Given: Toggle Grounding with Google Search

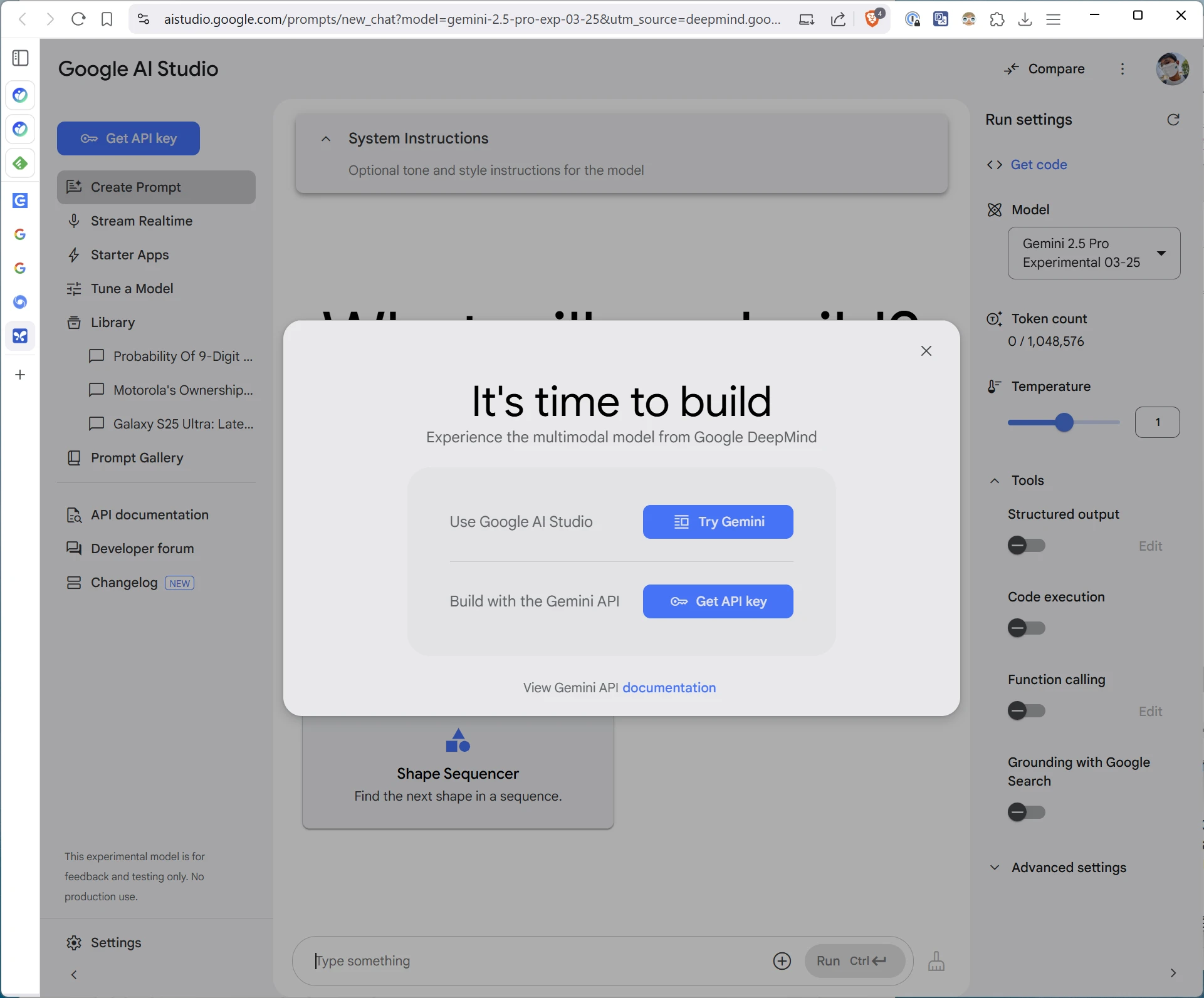Looking at the screenshot, I should 1026,813.
